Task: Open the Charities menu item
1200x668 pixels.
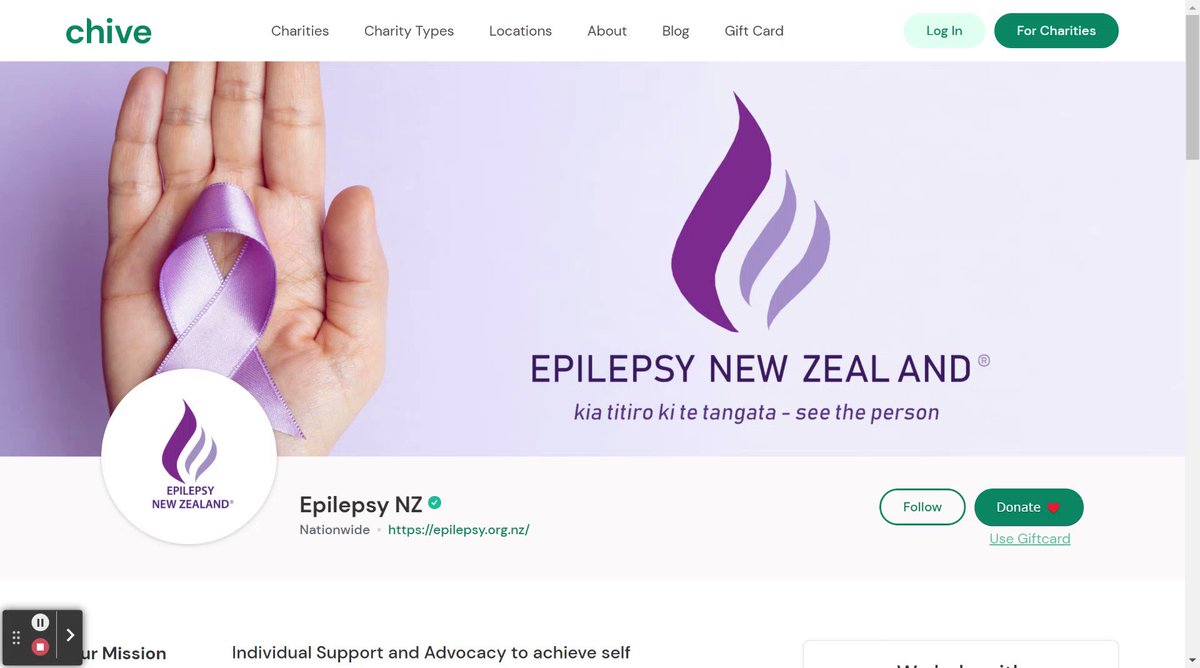Action: coord(300,31)
